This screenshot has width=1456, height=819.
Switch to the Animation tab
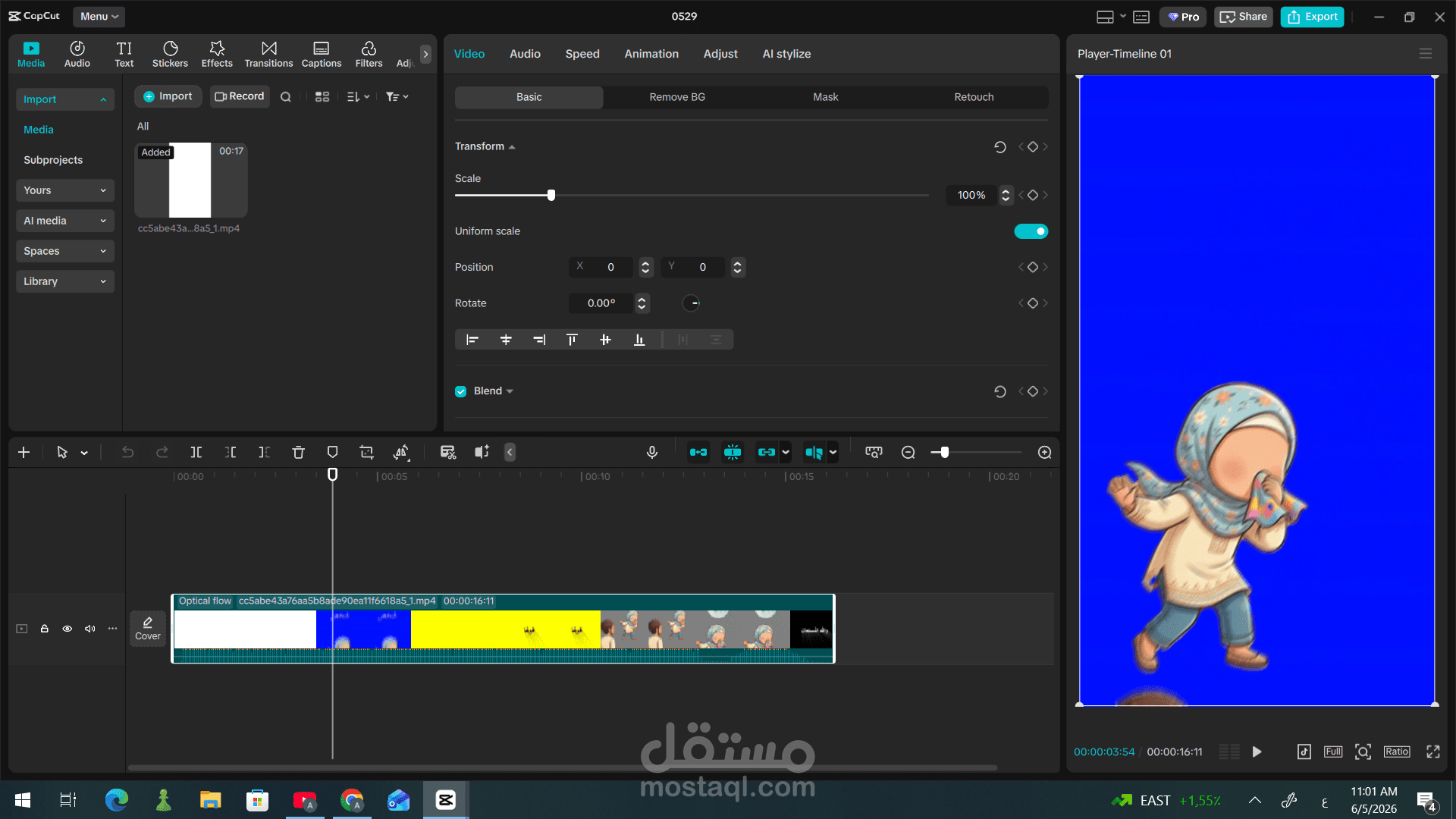(x=651, y=54)
